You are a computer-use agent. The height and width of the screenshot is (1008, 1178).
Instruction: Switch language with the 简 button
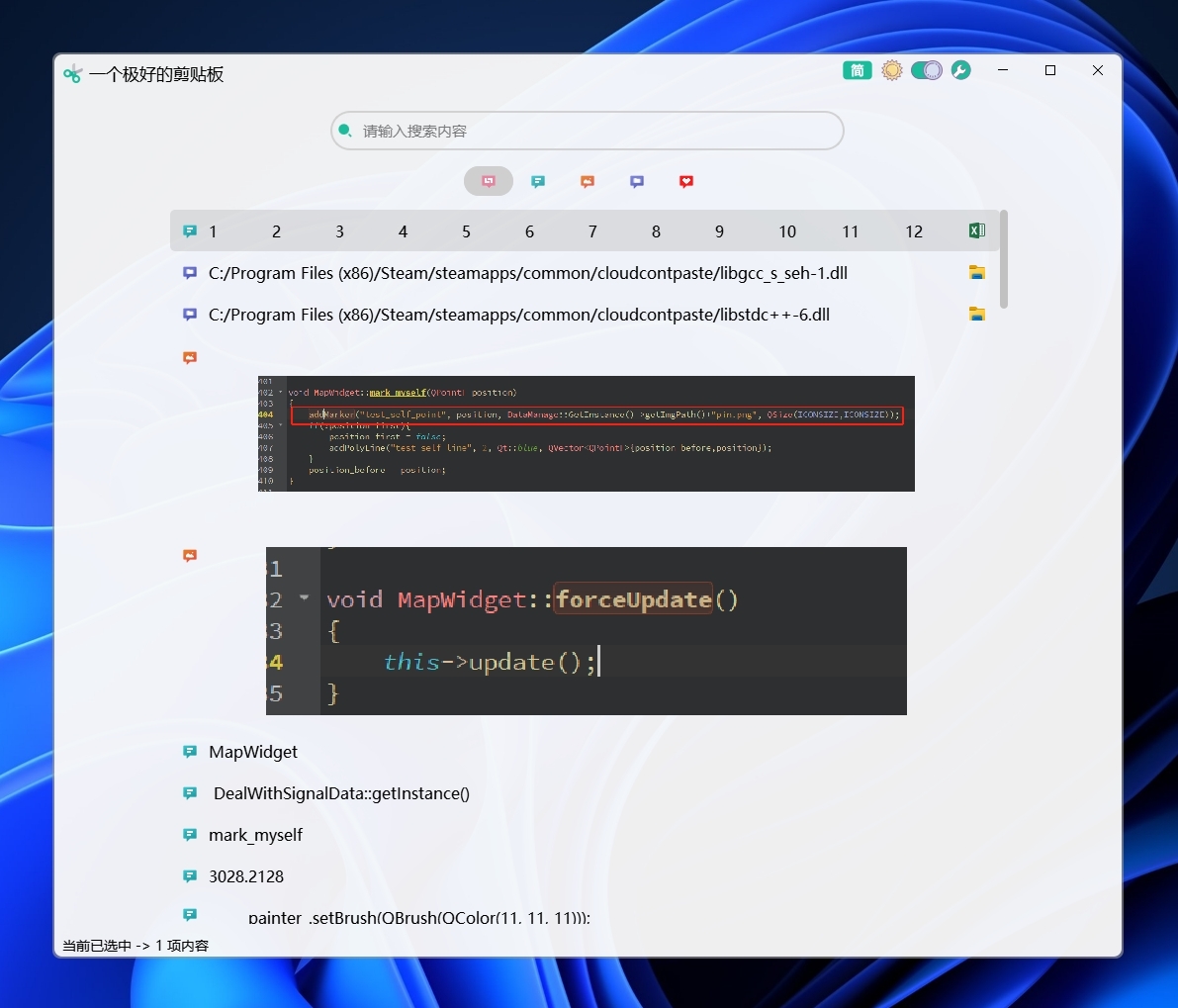858,70
